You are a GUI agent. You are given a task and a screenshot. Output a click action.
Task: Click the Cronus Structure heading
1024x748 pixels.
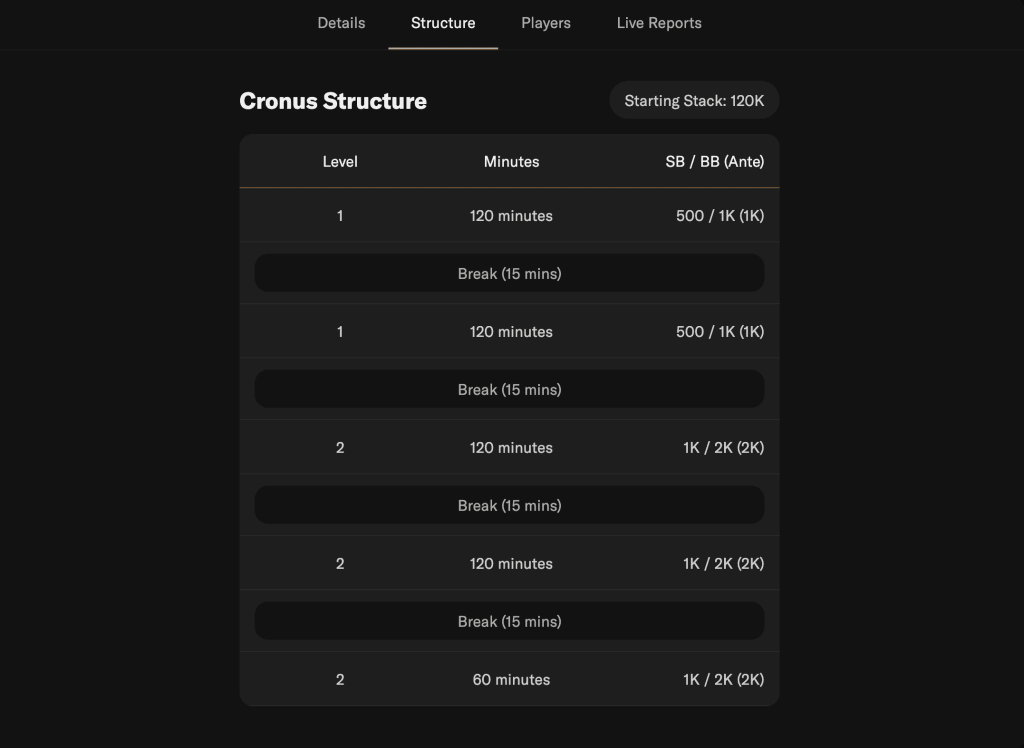coord(333,101)
